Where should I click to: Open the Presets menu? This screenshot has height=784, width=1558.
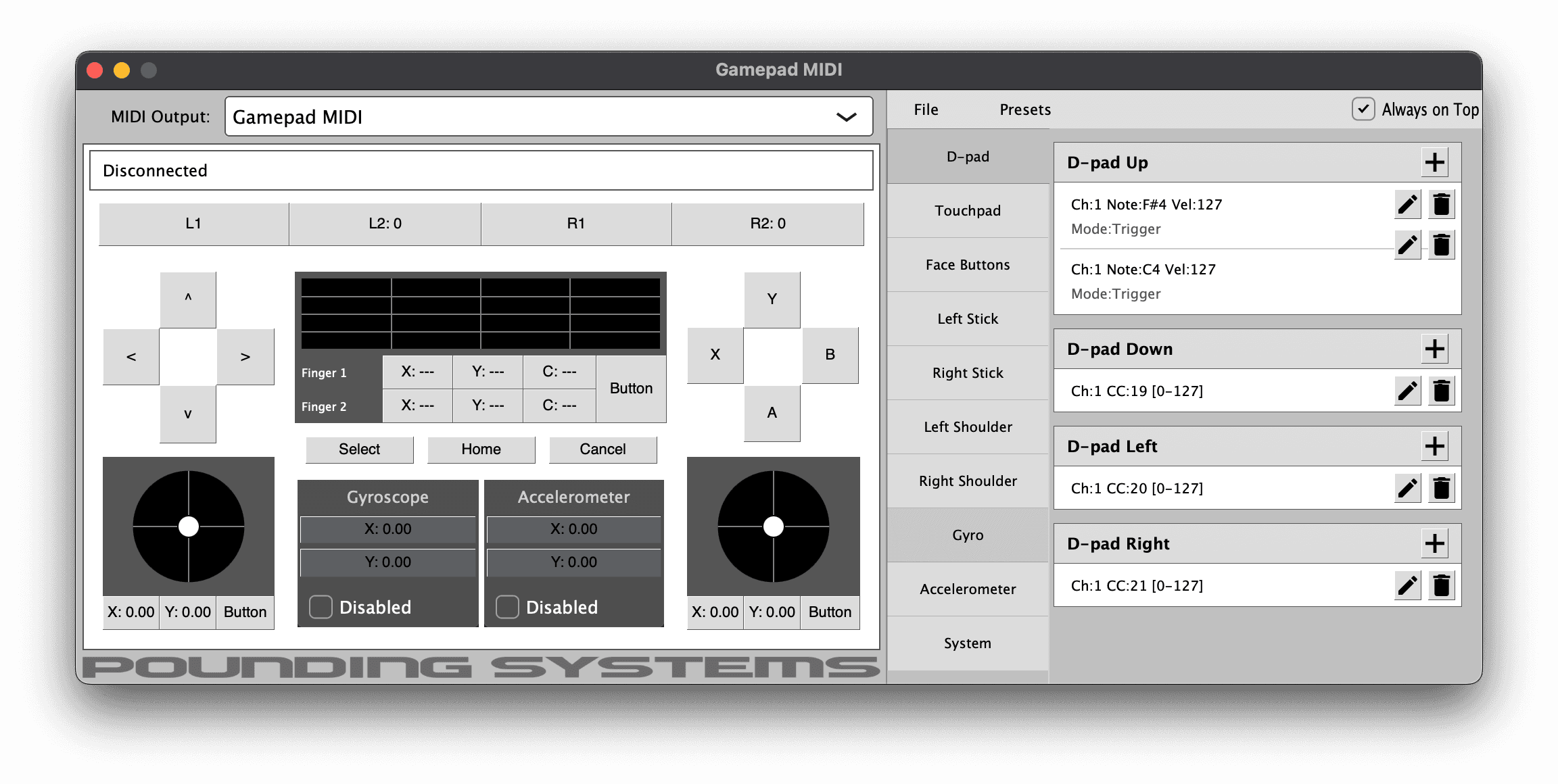(x=1024, y=109)
